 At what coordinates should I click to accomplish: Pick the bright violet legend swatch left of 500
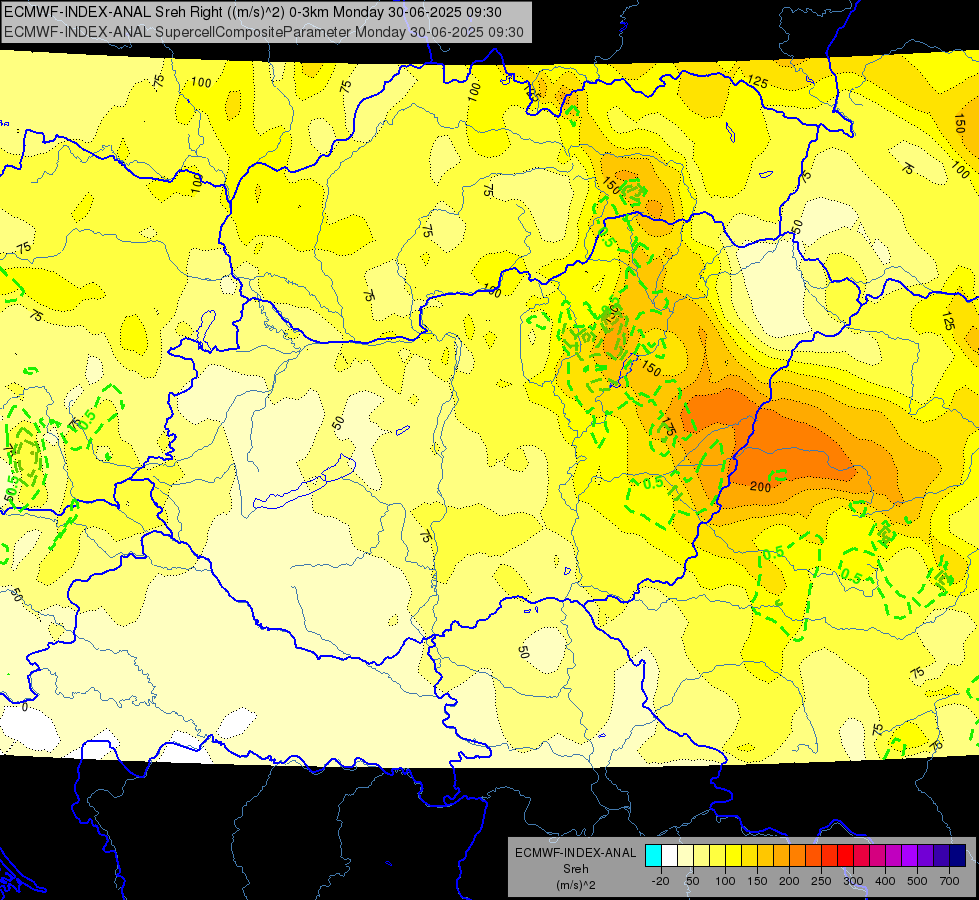909,855
